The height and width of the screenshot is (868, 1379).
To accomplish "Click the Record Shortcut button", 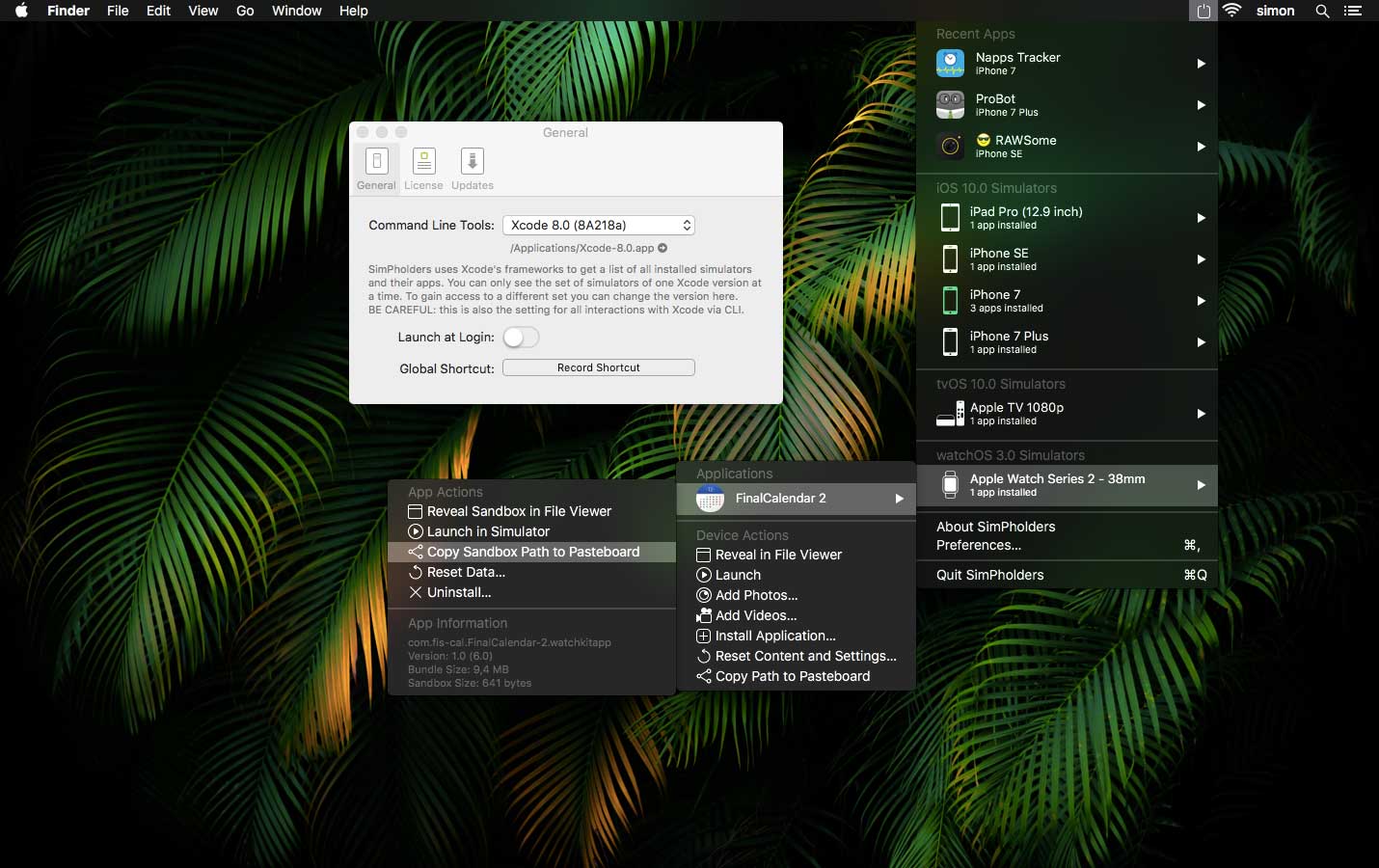I will point(599,367).
